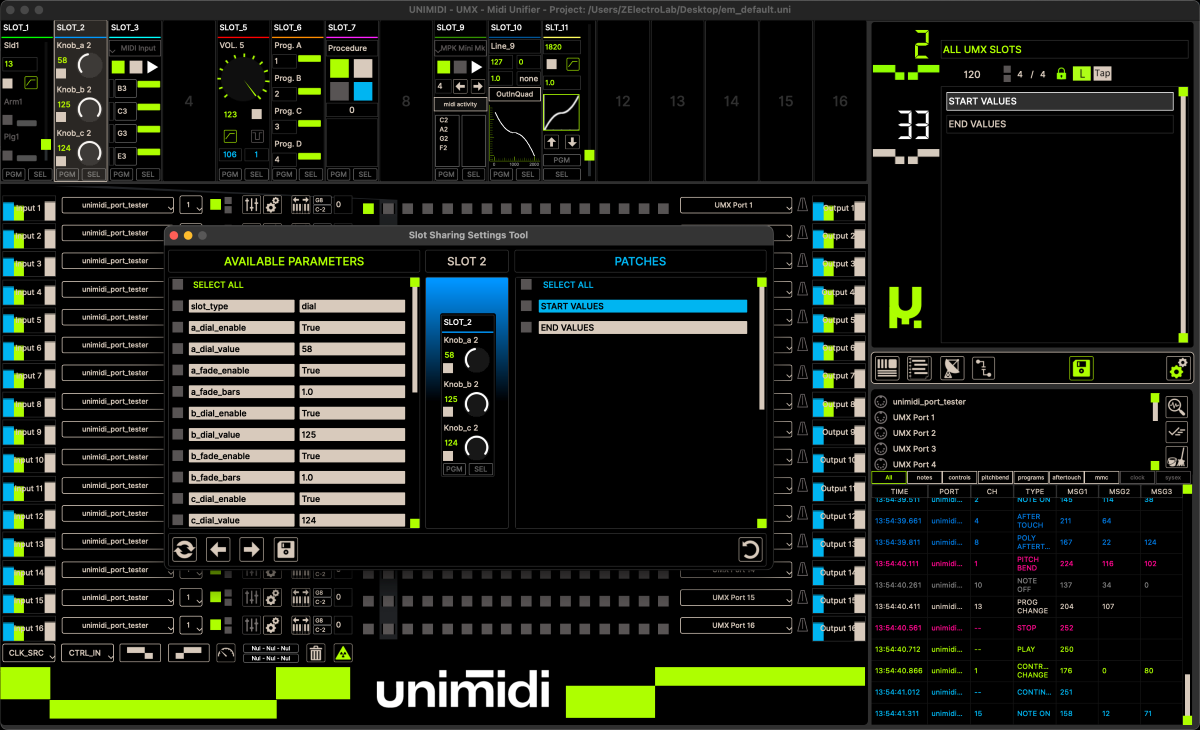Screen dimensions: 1200x730
Task: Click the Tap tempo button
Action: (1102, 74)
